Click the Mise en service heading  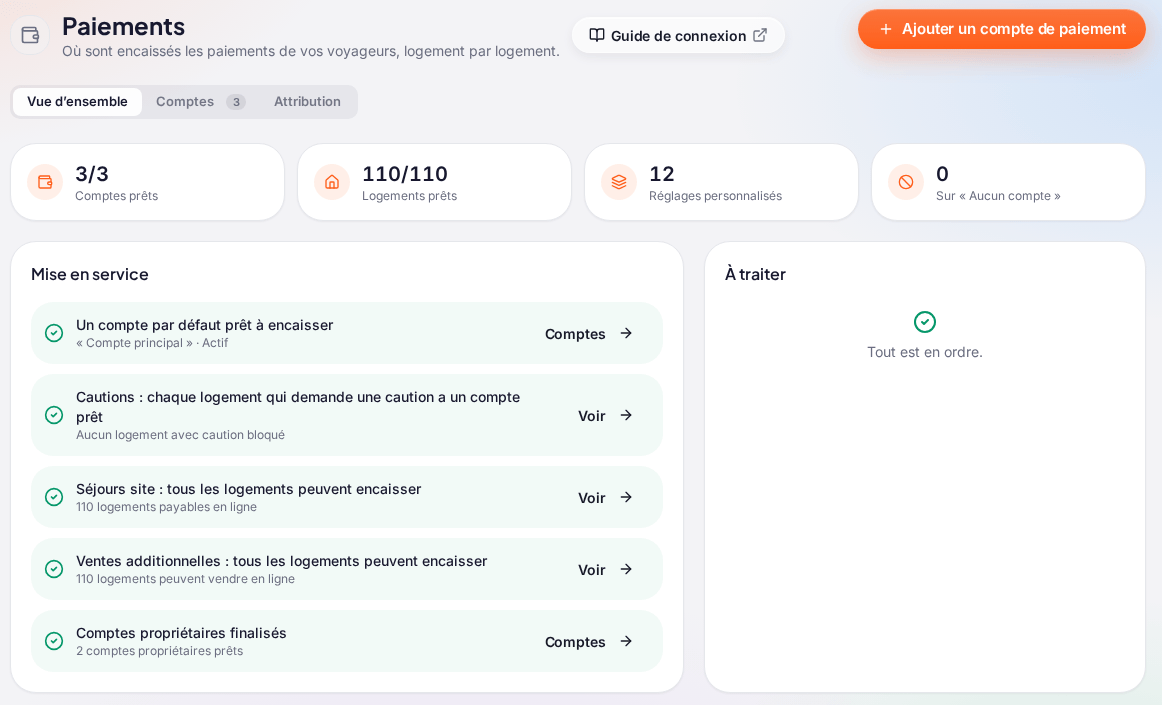click(x=90, y=274)
